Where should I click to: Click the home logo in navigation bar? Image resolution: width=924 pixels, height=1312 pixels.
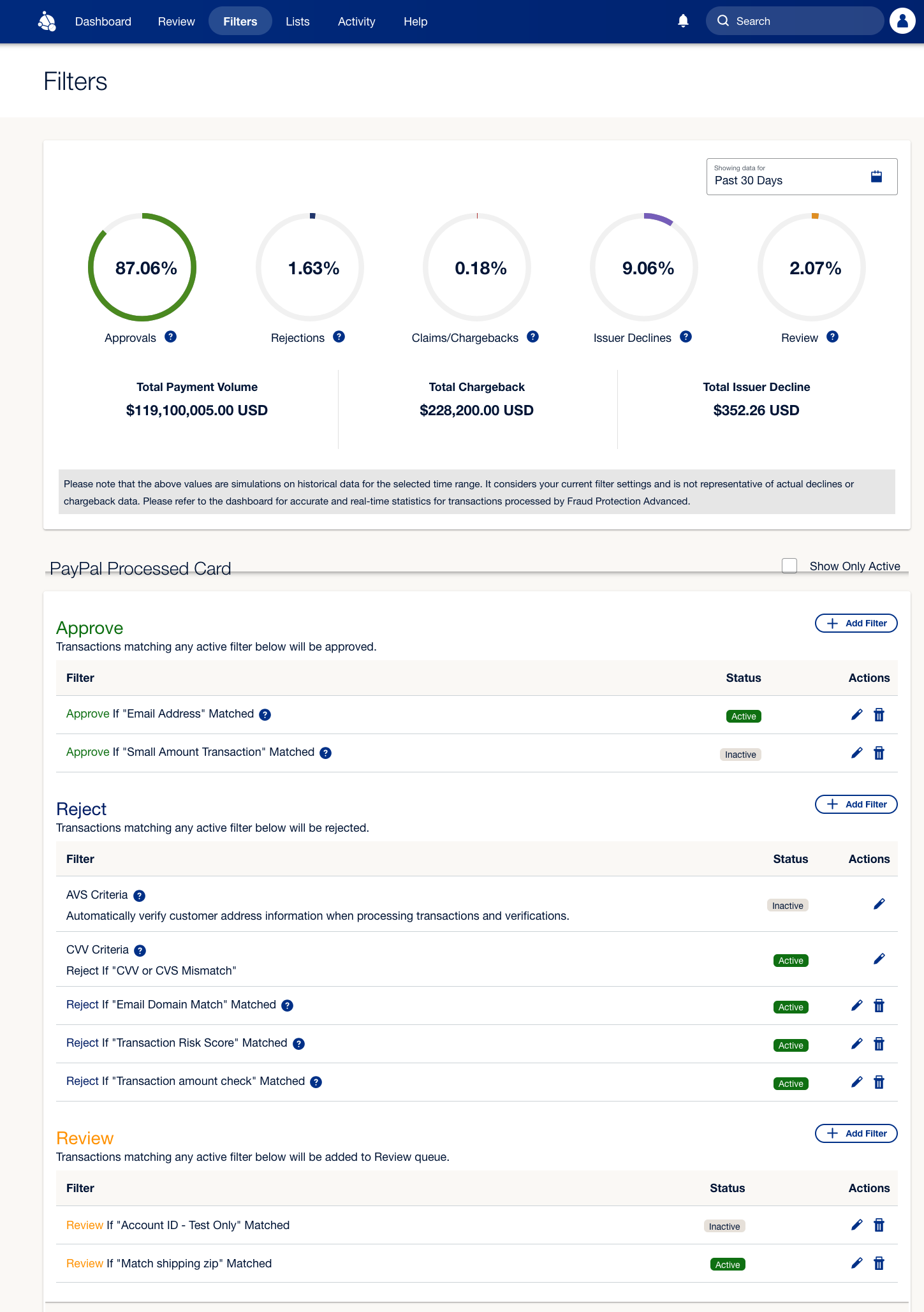pyautogui.click(x=47, y=21)
